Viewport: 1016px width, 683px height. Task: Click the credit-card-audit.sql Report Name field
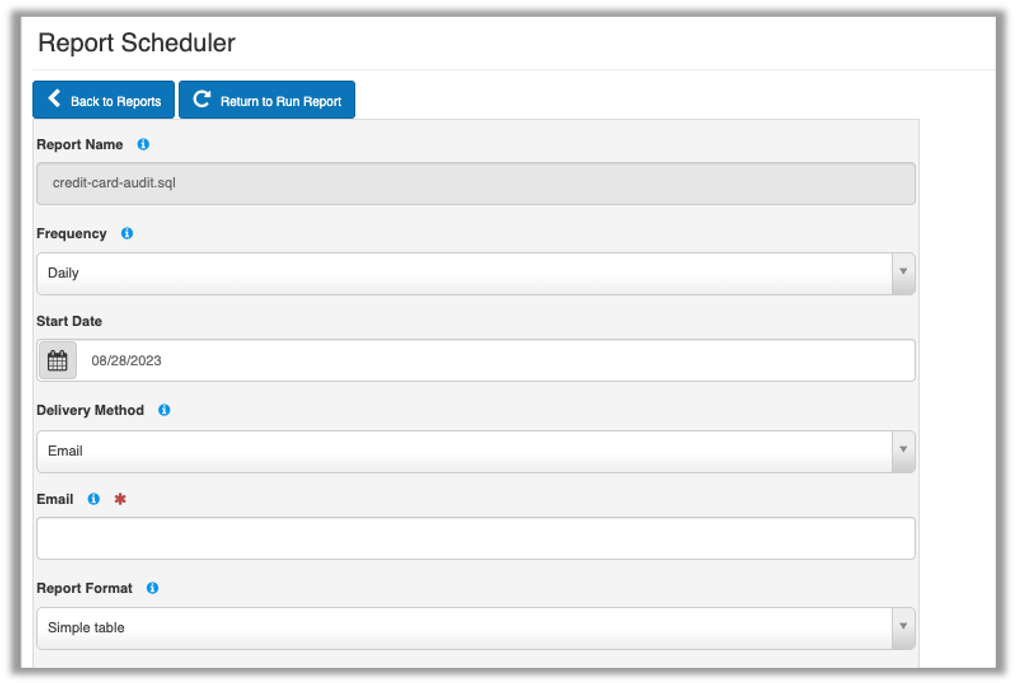point(475,184)
